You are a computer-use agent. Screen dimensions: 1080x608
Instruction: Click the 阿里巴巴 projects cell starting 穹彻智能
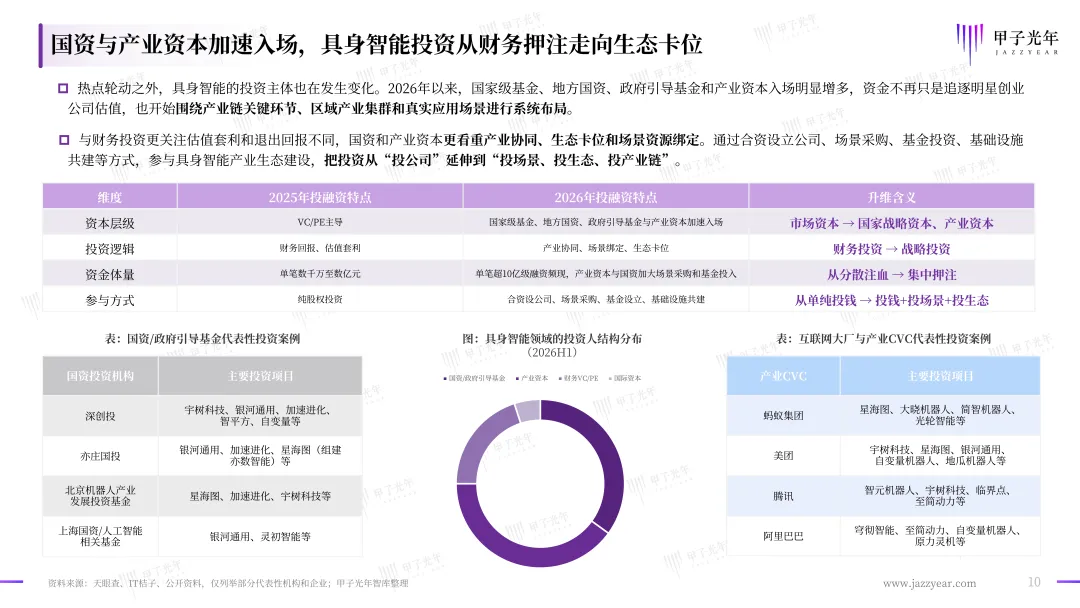940,535
